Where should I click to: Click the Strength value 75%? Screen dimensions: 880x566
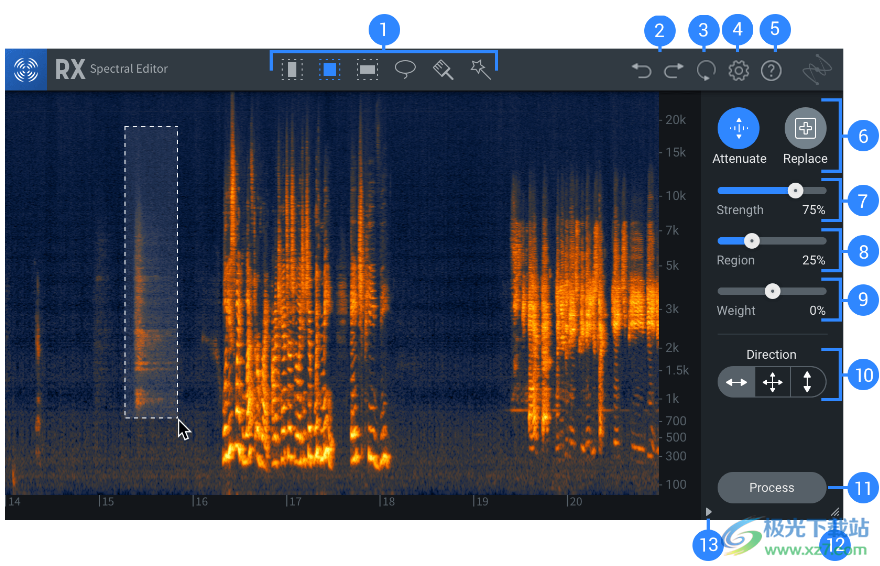814,210
